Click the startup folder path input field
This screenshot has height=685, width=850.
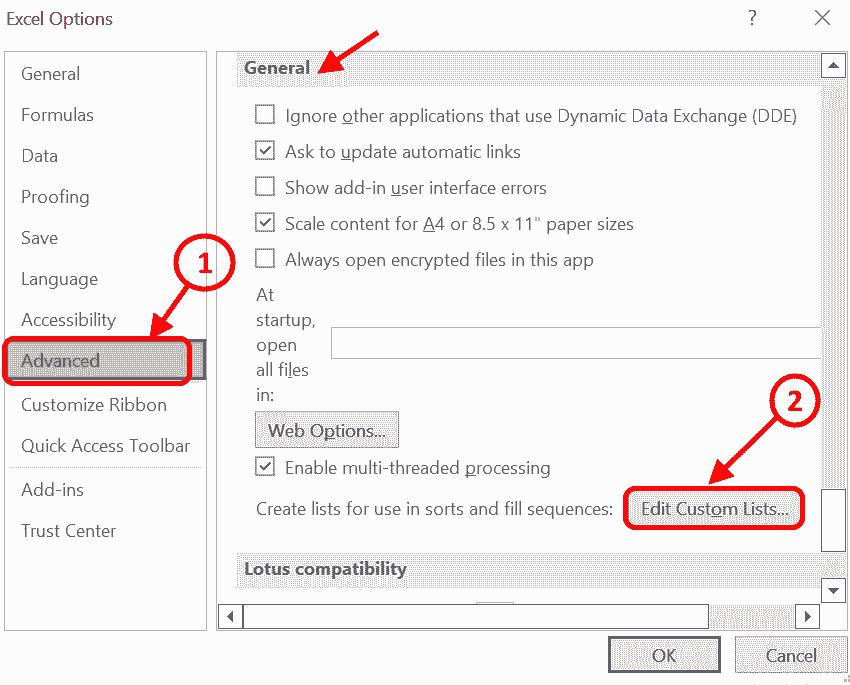575,342
